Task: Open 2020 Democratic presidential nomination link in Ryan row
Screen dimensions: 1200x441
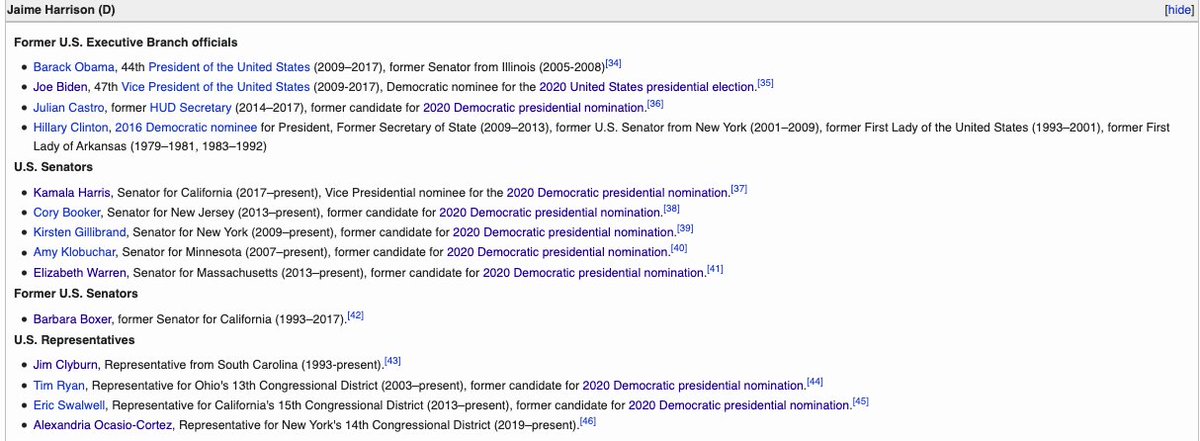Action: pos(693,385)
